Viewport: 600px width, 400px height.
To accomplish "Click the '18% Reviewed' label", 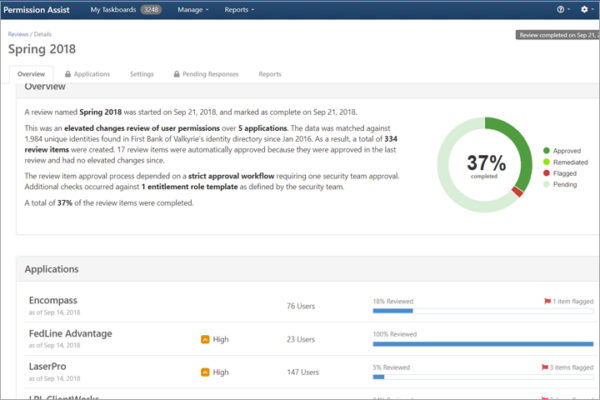I will (x=393, y=301).
